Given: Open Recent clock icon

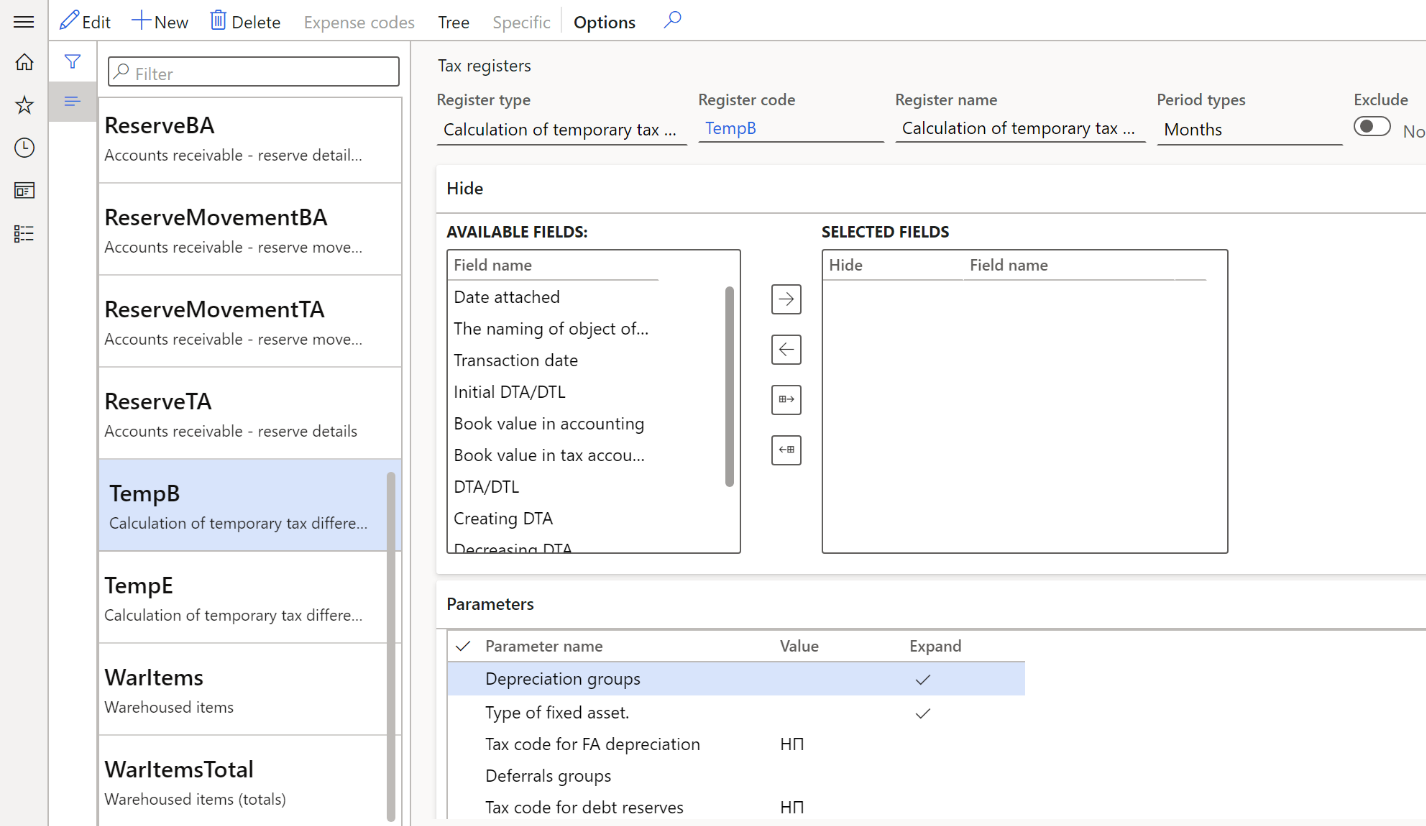Looking at the screenshot, I should click(x=24, y=148).
